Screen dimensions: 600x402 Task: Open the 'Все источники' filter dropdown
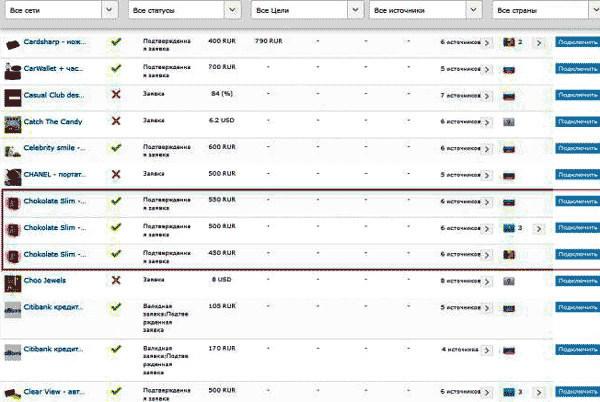coord(425,10)
